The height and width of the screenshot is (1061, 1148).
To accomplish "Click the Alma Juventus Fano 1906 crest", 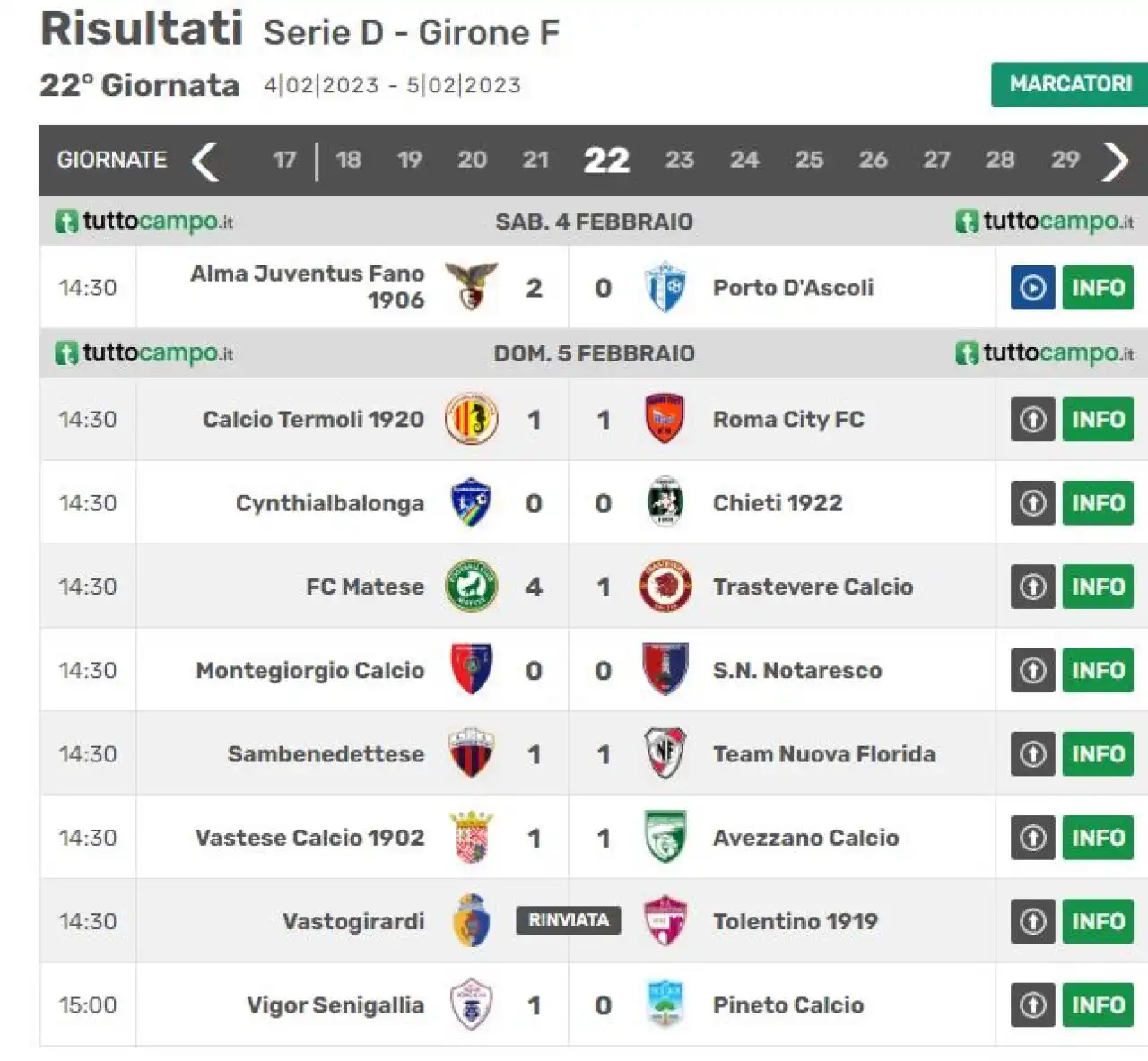I will click(472, 287).
